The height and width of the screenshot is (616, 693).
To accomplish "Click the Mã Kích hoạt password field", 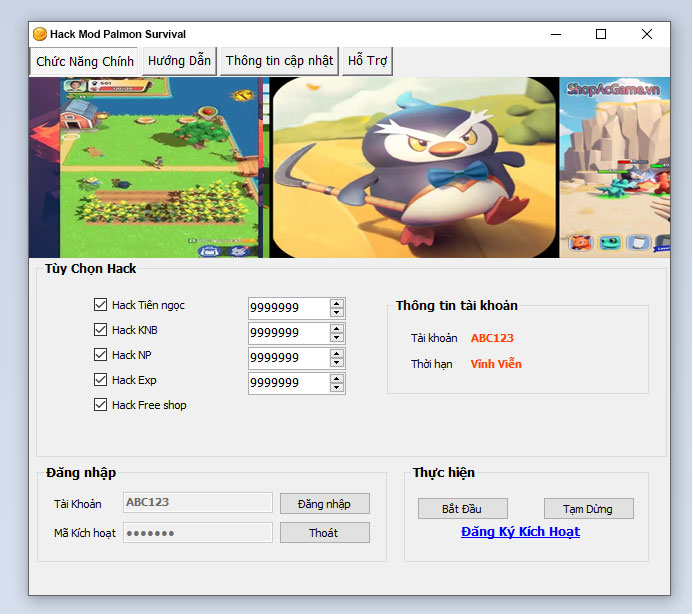I will [198, 532].
